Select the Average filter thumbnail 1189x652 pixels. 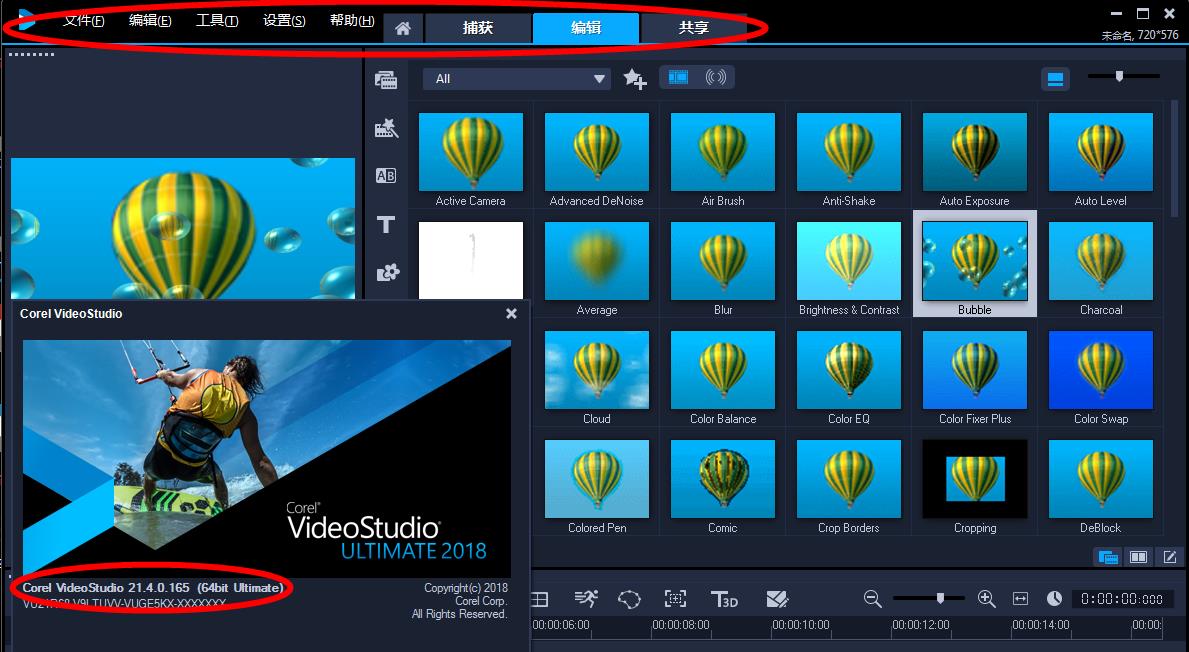[597, 261]
